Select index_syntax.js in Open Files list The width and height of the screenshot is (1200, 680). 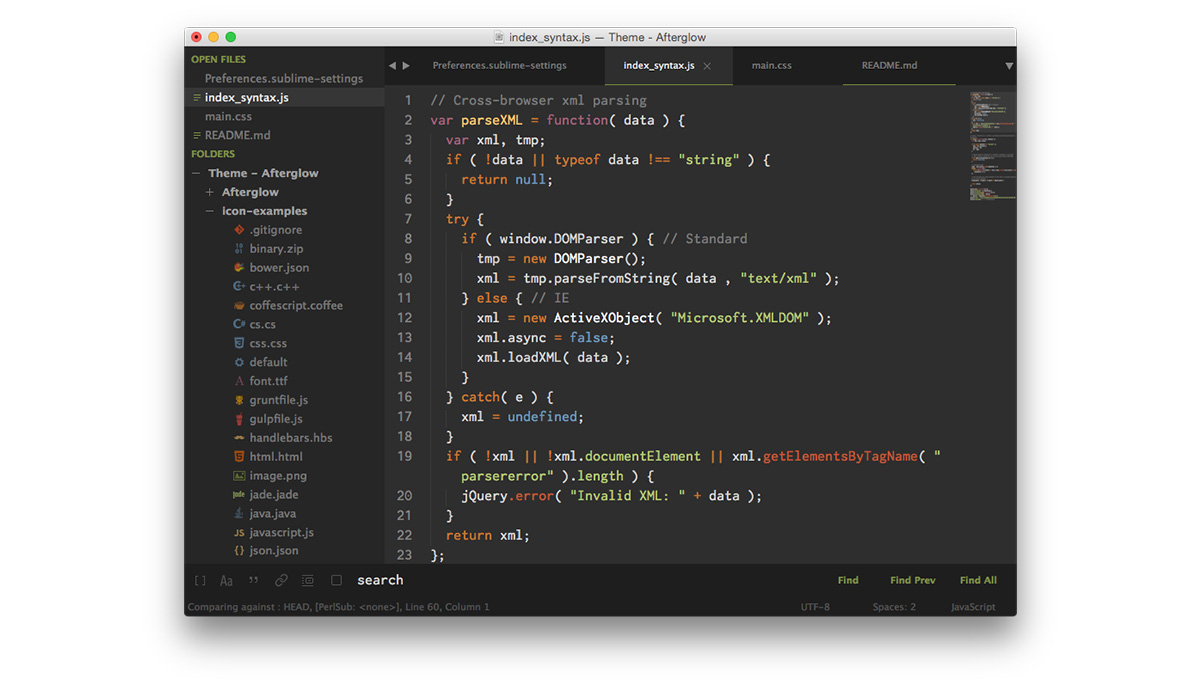point(247,98)
